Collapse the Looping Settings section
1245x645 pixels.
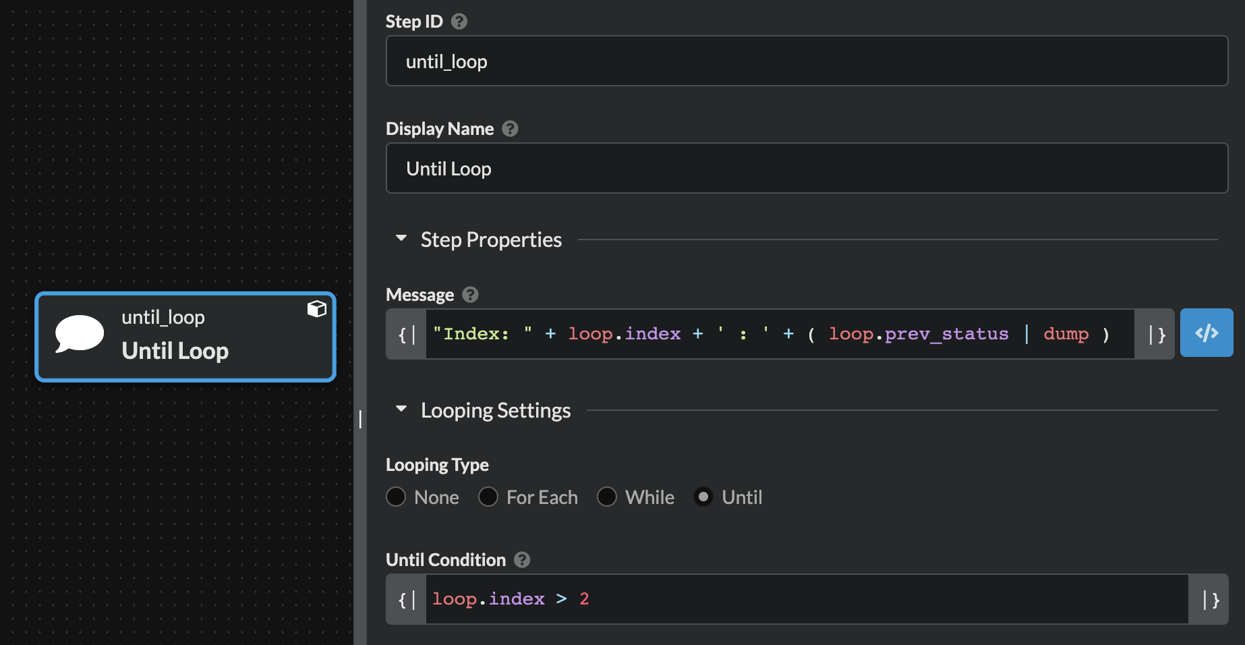(x=401, y=410)
